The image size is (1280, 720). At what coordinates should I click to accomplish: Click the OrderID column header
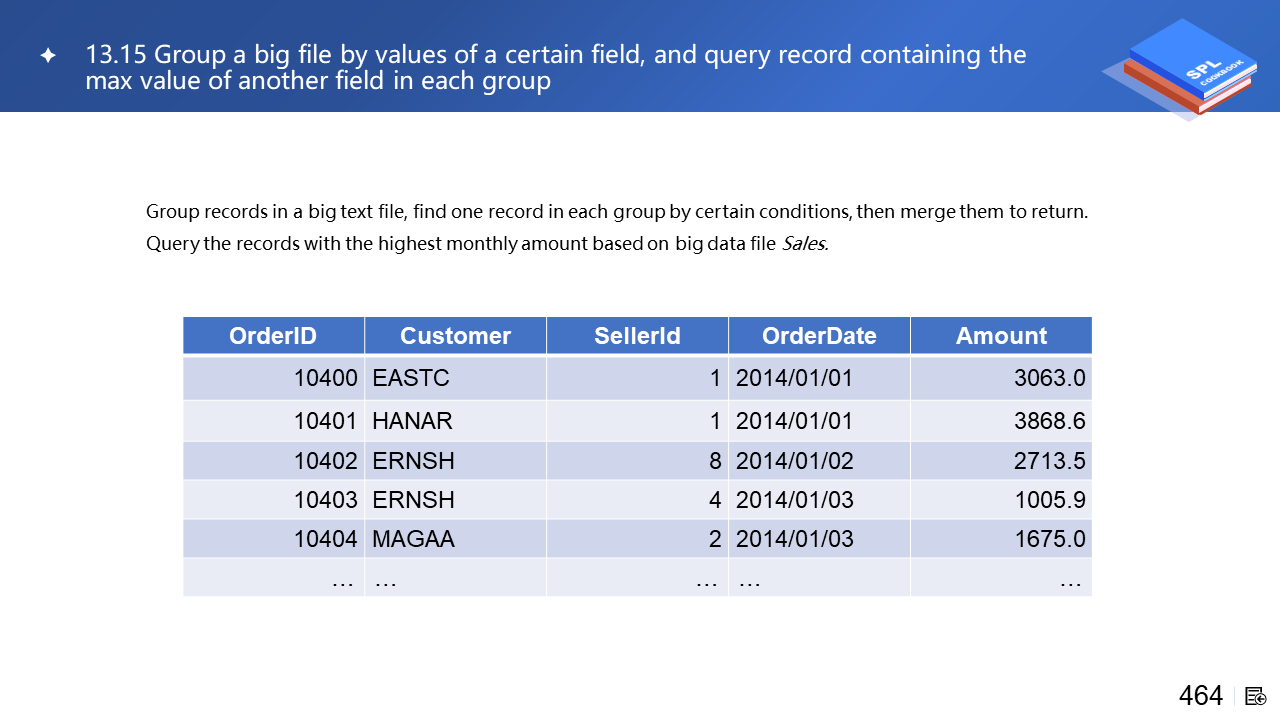273,336
